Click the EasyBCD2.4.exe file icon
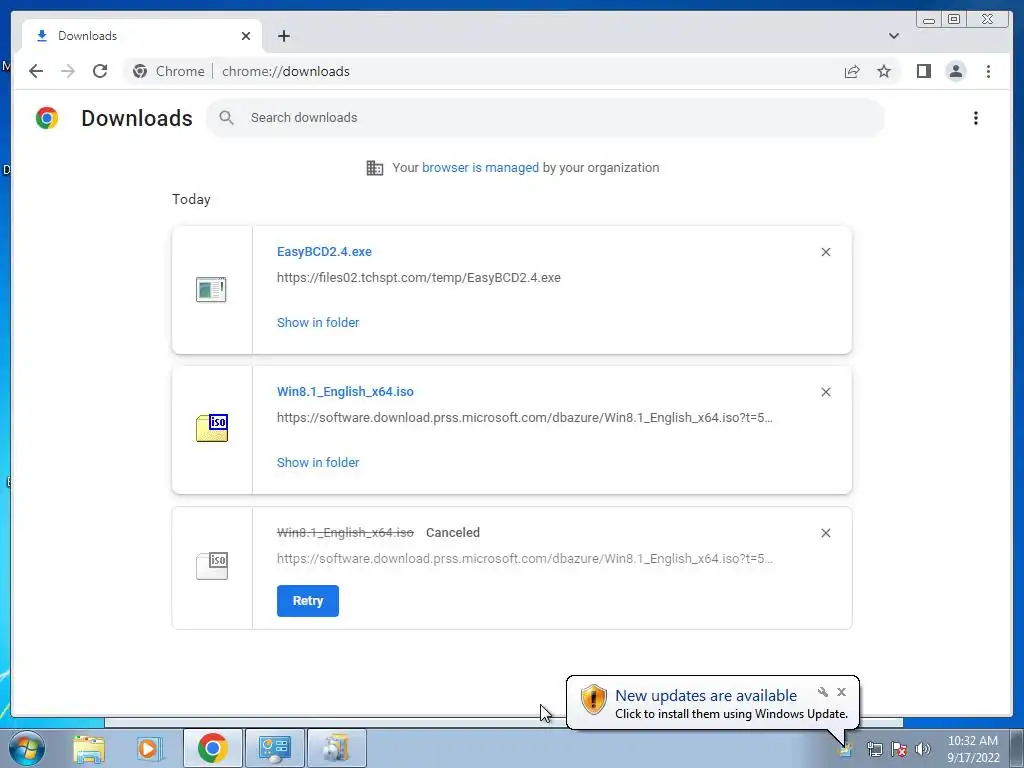Image resolution: width=1024 pixels, height=768 pixels. click(x=212, y=290)
